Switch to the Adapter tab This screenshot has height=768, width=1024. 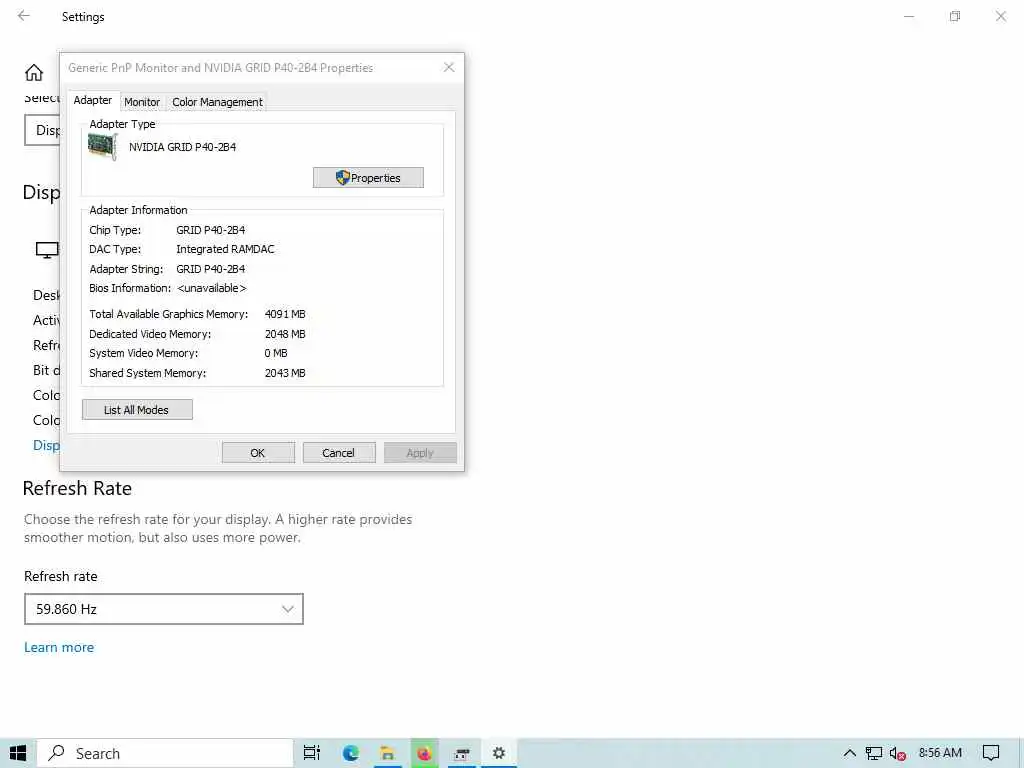93,101
